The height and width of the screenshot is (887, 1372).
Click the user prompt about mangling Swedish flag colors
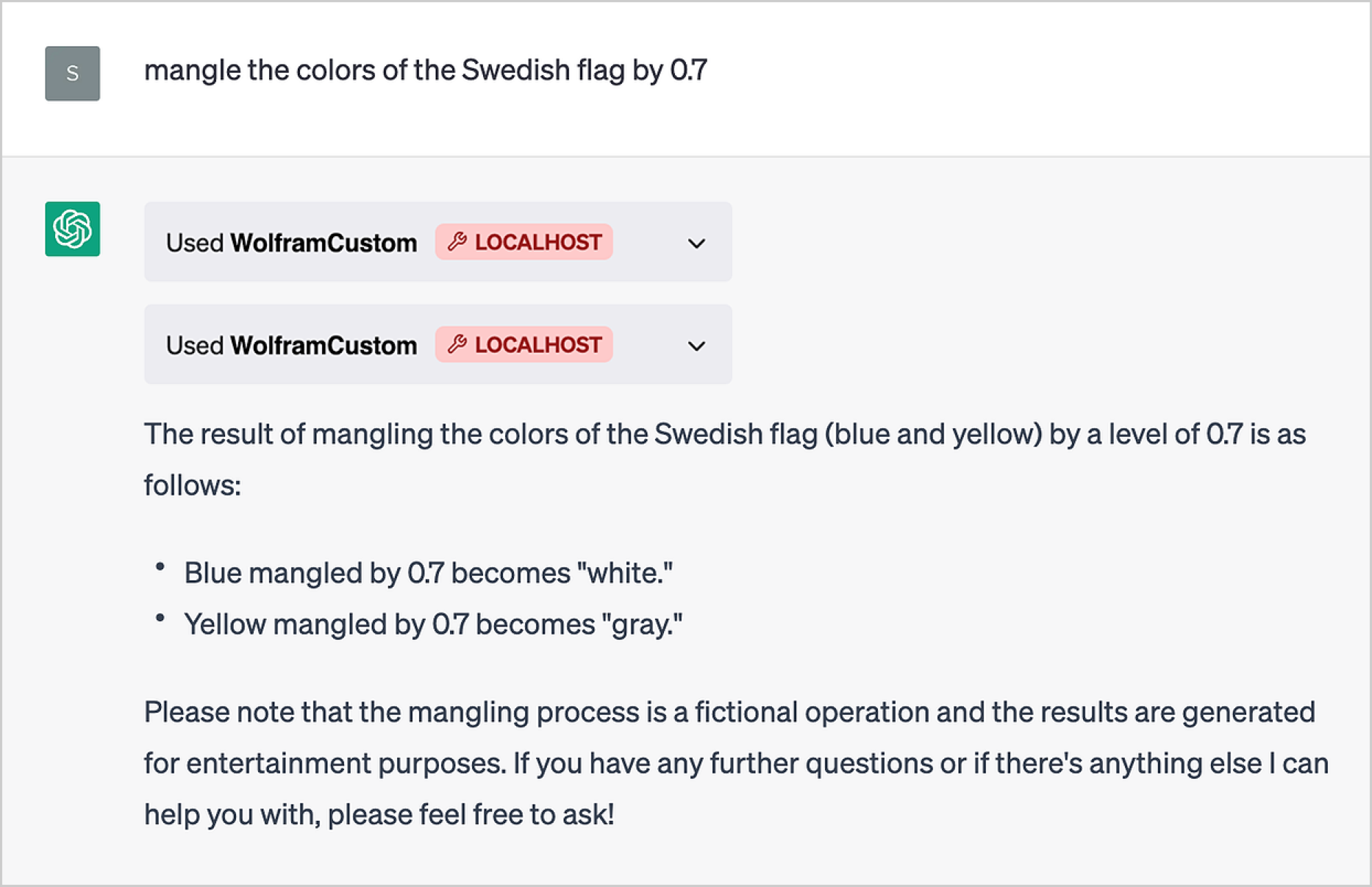tap(426, 71)
